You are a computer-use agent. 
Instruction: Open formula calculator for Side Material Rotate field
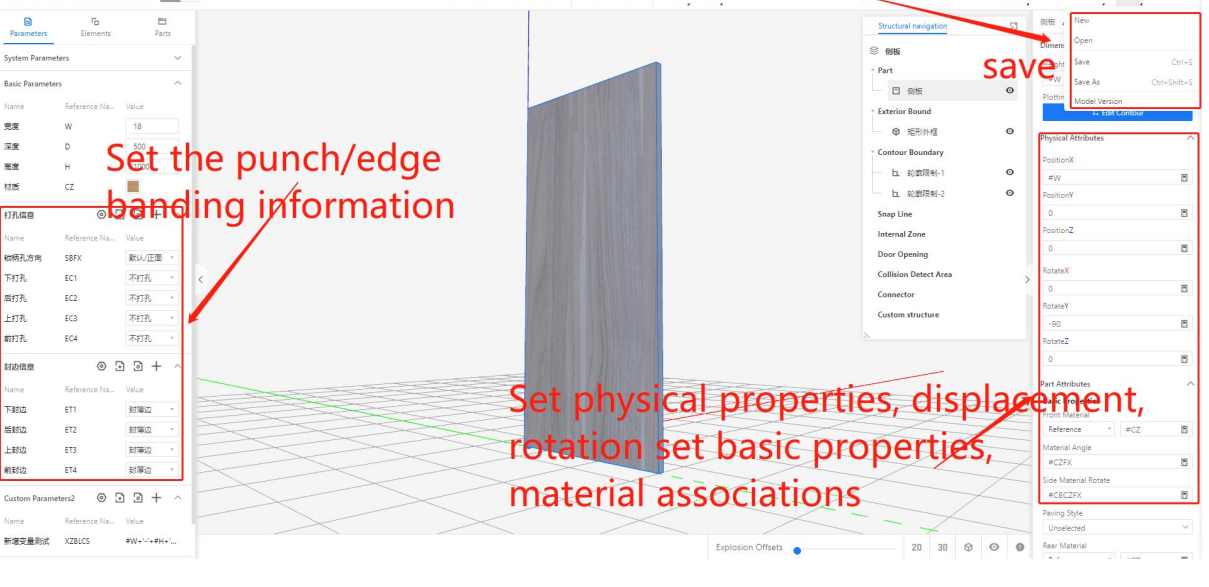click(x=1184, y=495)
